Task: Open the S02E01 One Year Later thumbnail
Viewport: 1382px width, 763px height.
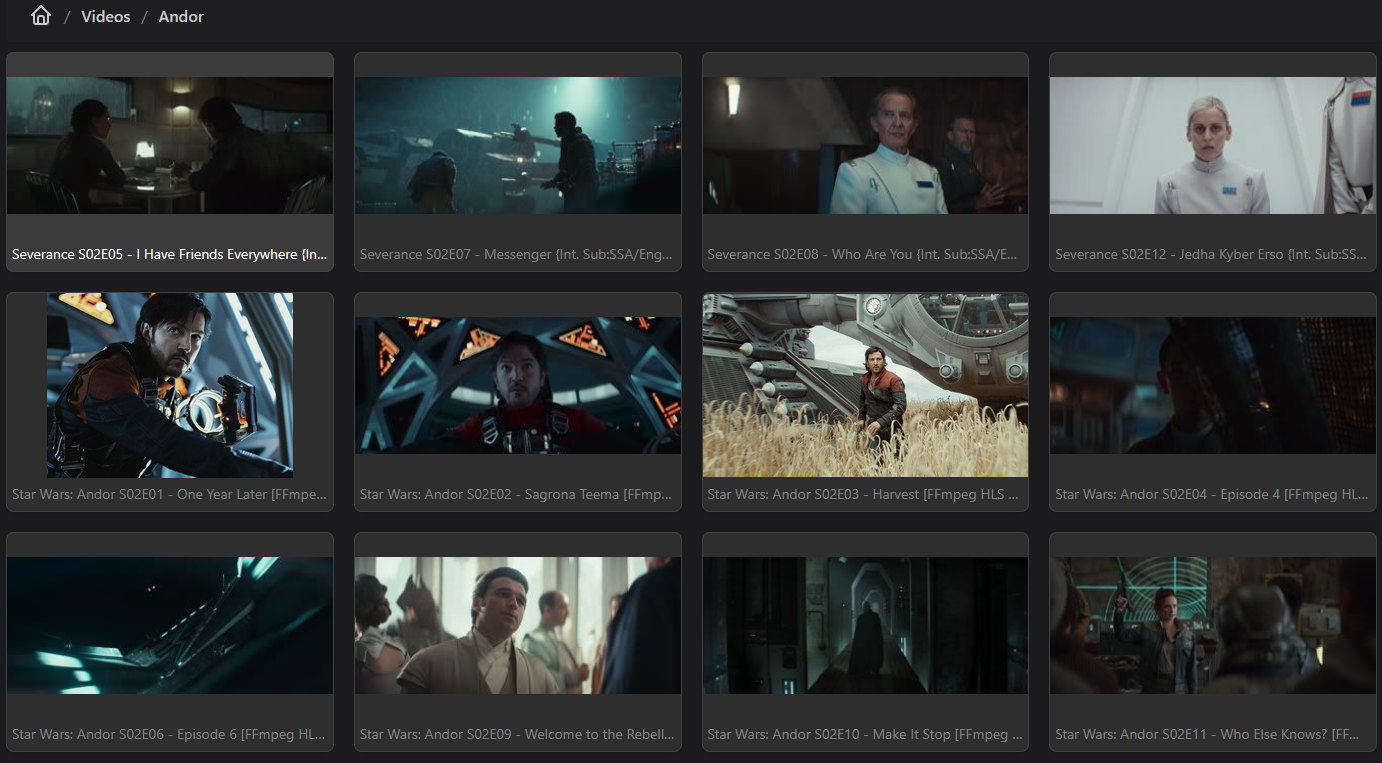Action: (x=170, y=385)
